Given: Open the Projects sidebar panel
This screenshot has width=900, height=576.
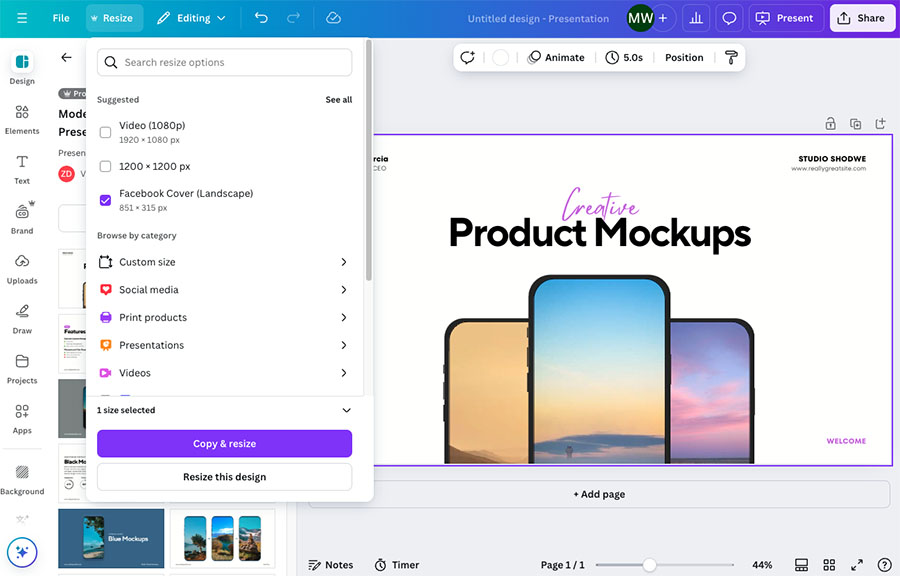Looking at the screenshot, I should point(22,369).
